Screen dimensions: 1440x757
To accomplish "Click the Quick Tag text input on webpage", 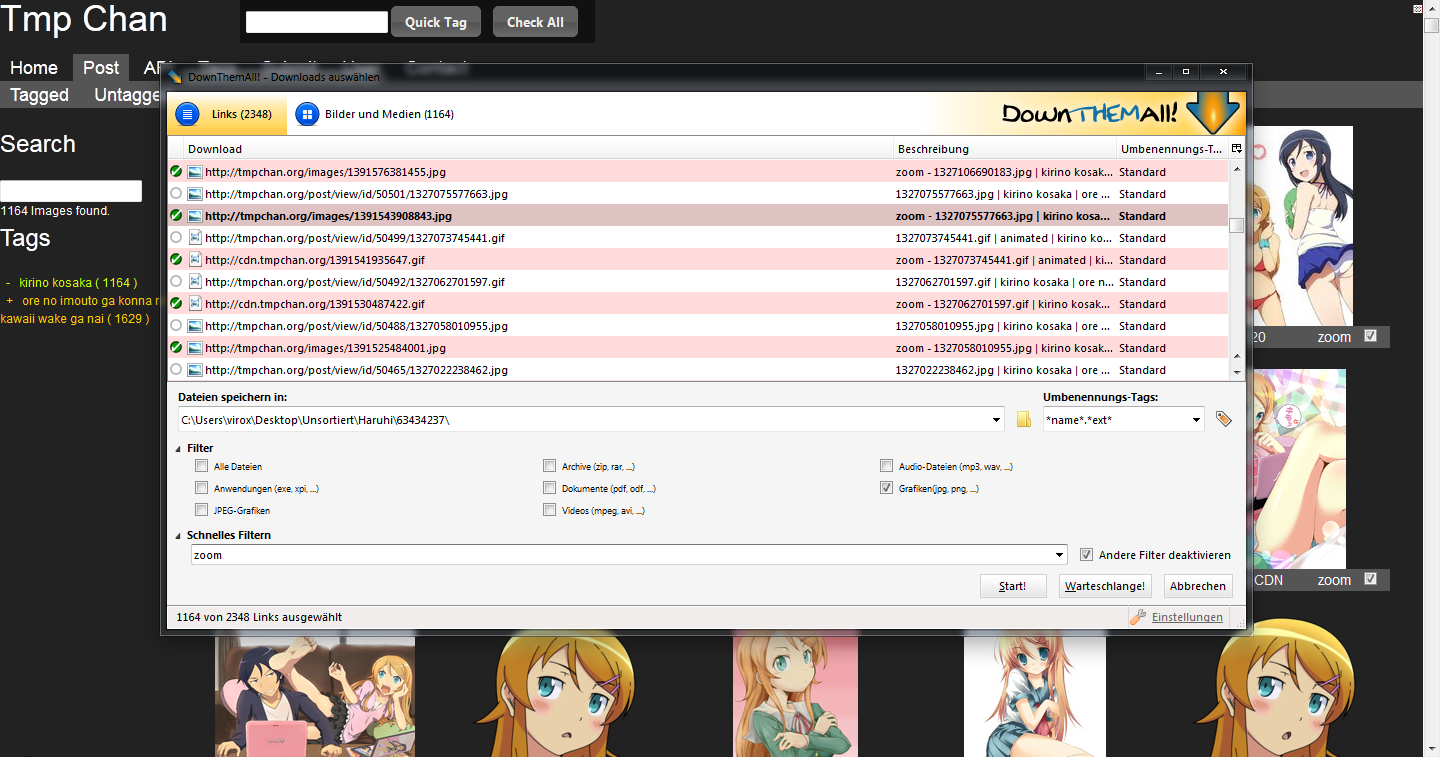I will tap(317, 22).
